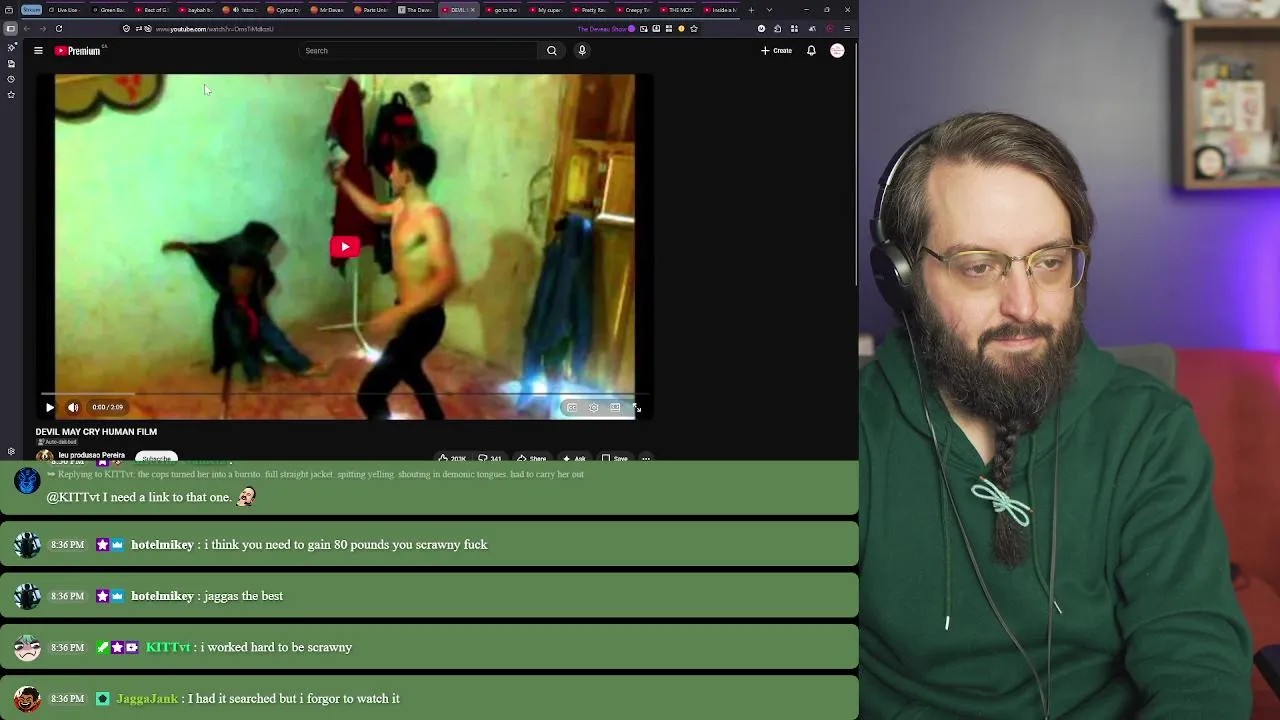Image resolution: width=1280 pixels, height=720 pixels.
Task: Save the video to a playlist
Action: click(614, 458)
